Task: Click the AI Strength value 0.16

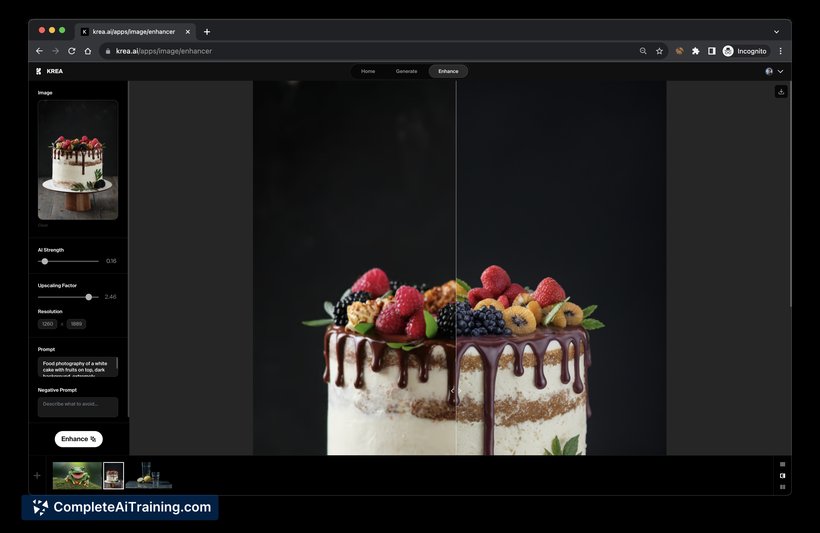Action: (111, 261)
